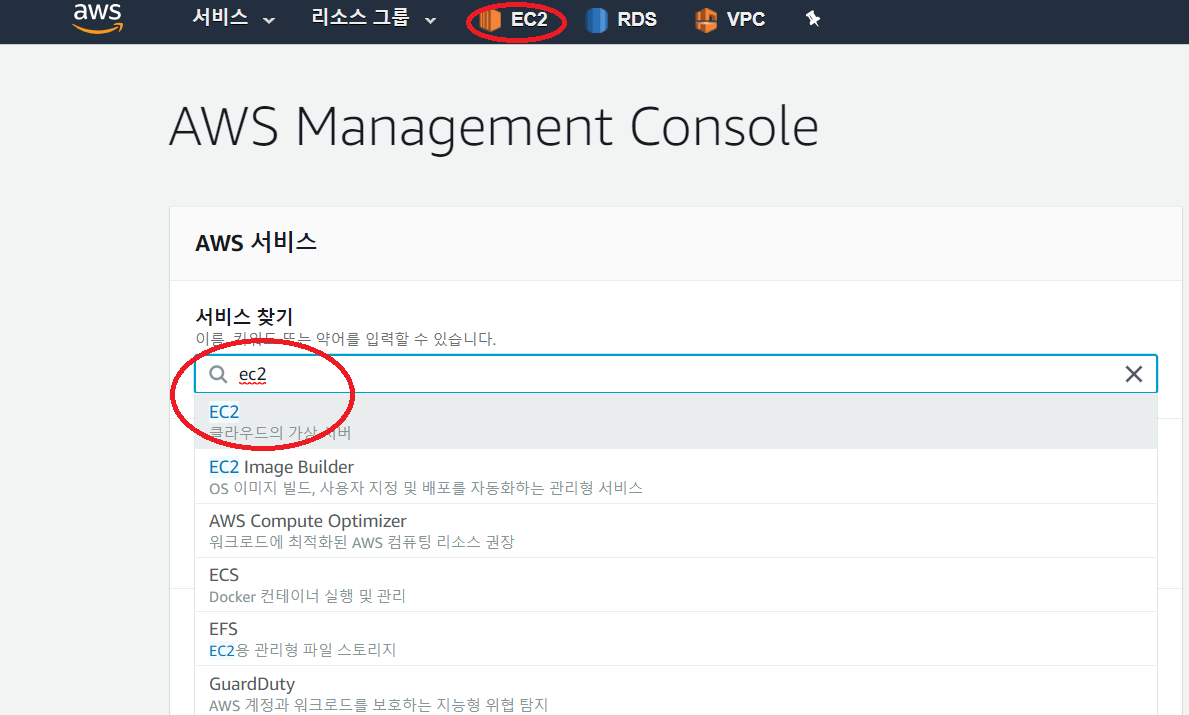1189x715 pixels.
Task: Select EFS result in suggestions
Action: coord(676,638)
